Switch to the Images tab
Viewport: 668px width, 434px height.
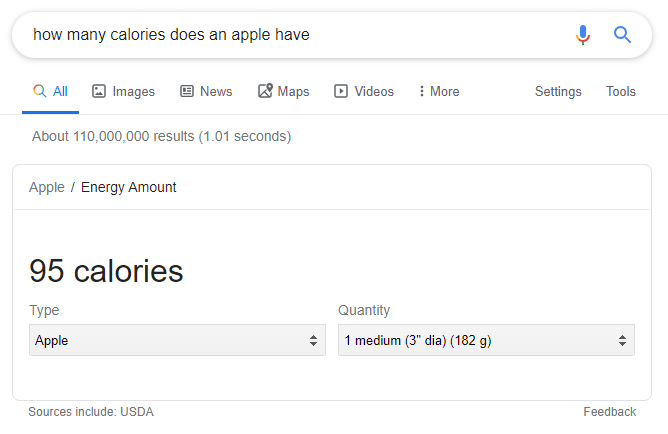(x=123, y=91)
